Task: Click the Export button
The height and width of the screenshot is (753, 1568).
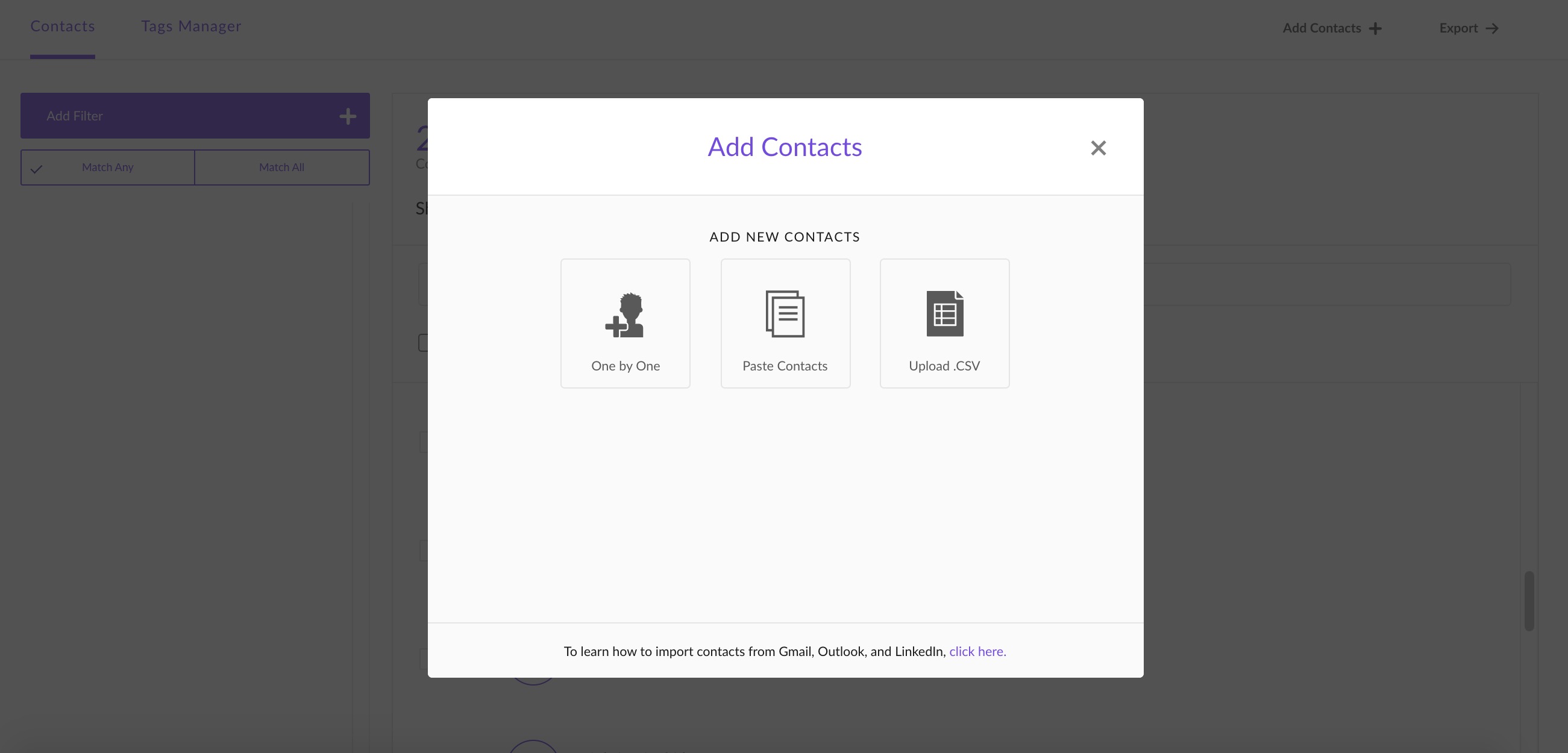Action: (x=1468, y=28)
